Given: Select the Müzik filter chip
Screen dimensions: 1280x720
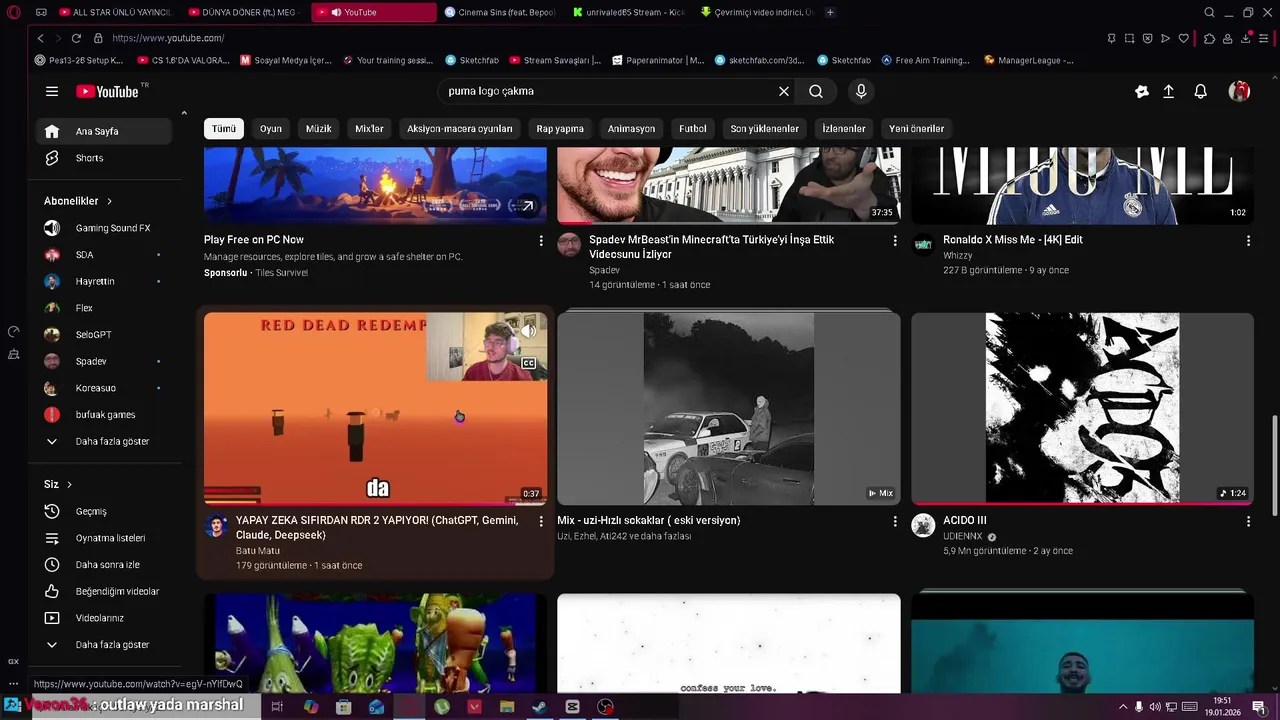Looking at the screenshot, I should pos(318,128).
